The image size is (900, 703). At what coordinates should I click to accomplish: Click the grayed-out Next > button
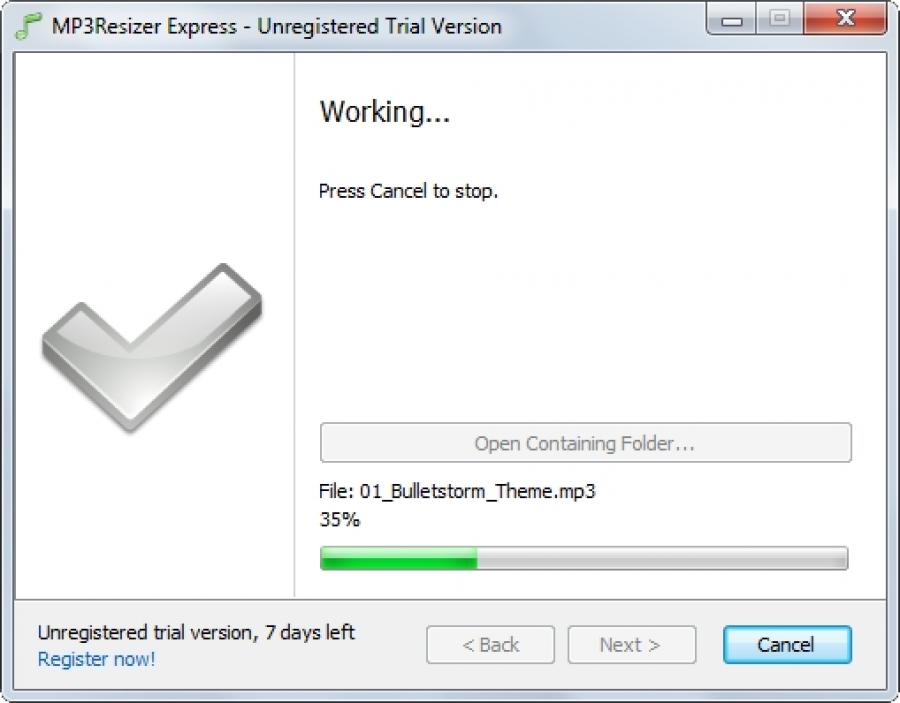[x=631, y=644]
